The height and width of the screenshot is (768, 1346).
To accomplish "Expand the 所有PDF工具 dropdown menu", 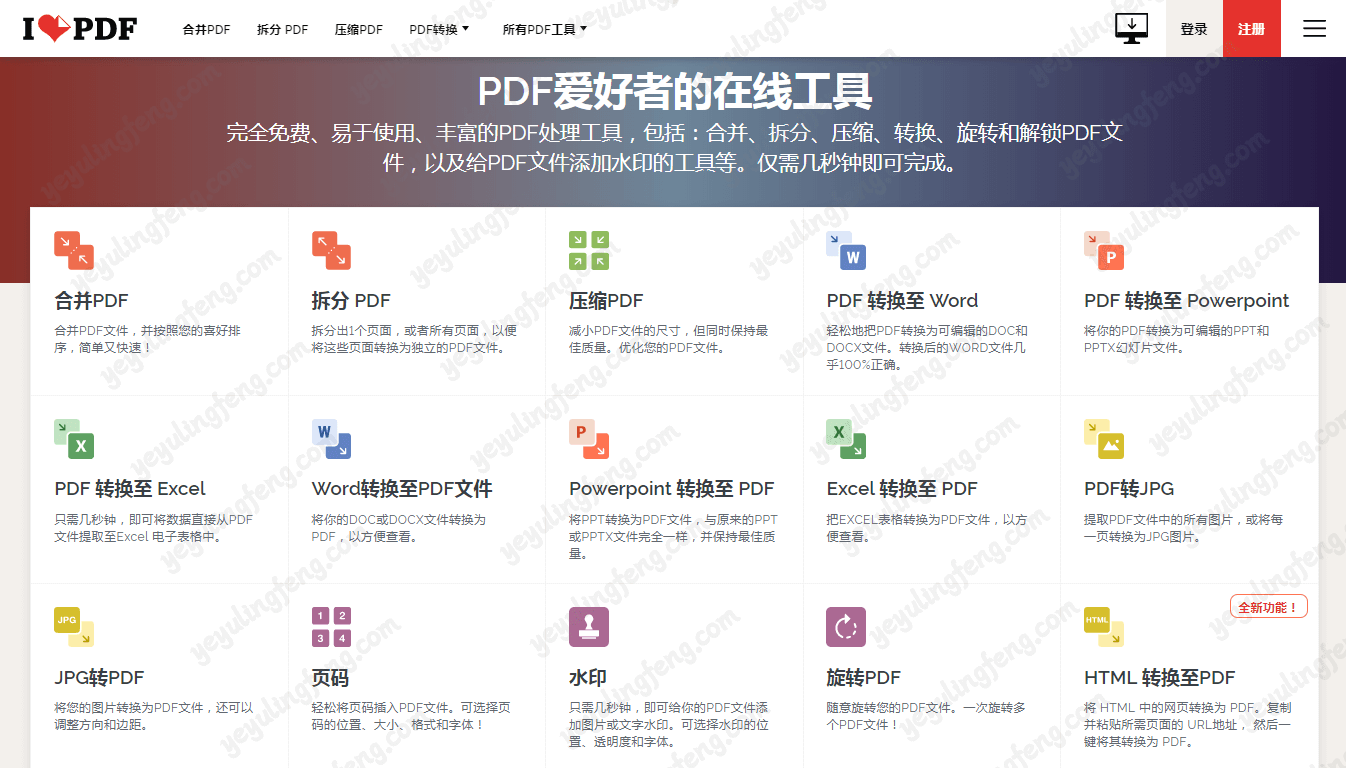I will (x=544, y=29).
